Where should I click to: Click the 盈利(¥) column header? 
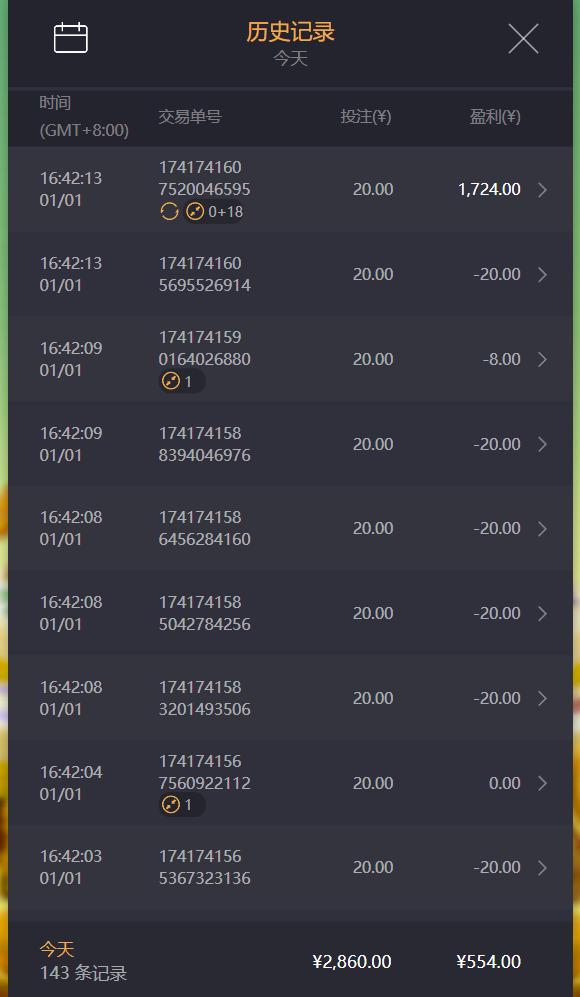coord(495,116)
